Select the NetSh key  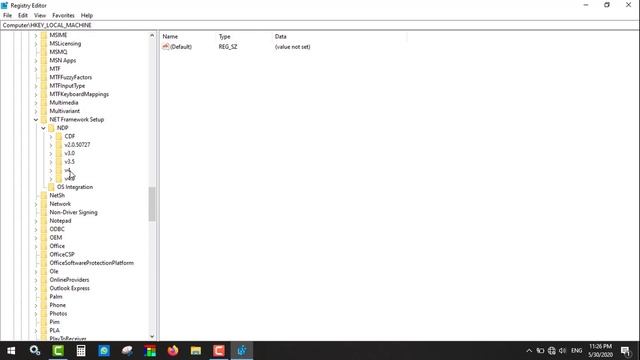57,196
